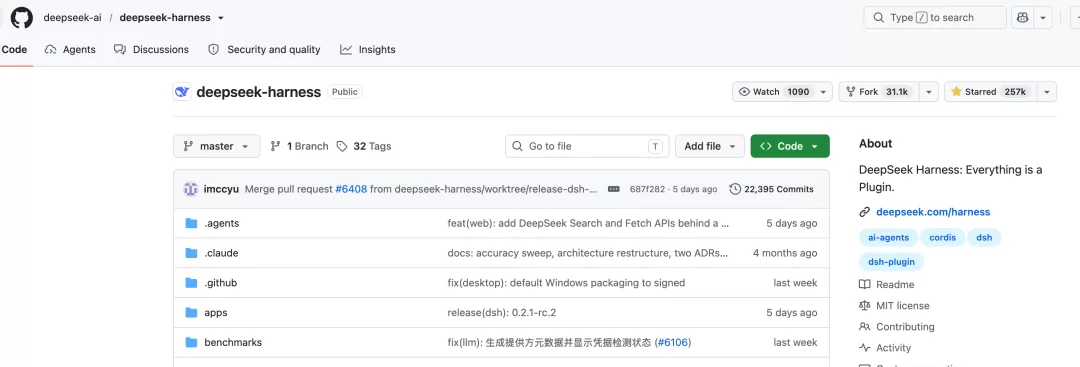The height and width of the screenshot is (367, 1080).
Task: Focus the 'Type / to search' box
Action: (x=935, y=17)
